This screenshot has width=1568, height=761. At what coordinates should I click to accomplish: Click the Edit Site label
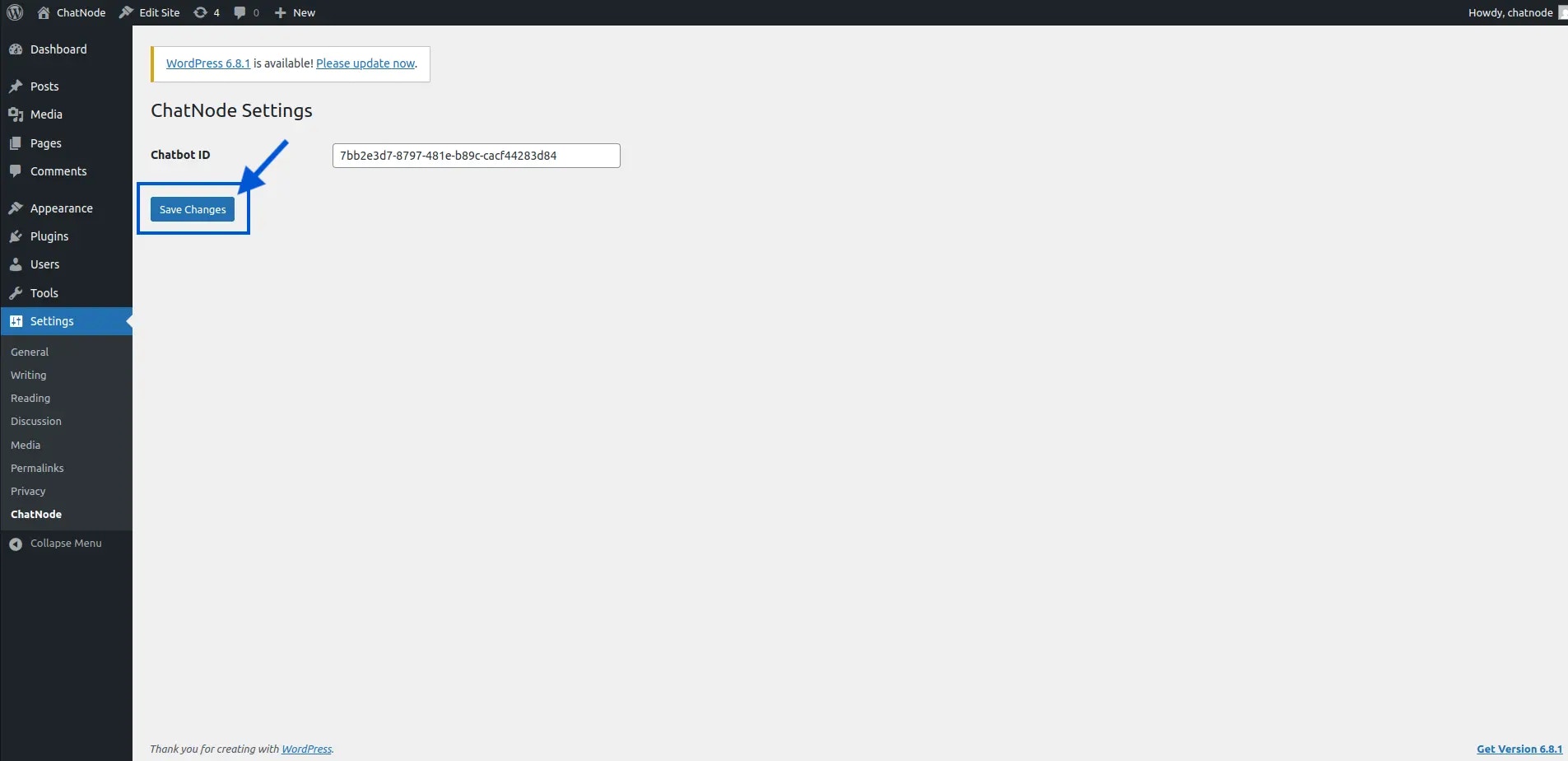pyautogui.click(x=160, y=12)
